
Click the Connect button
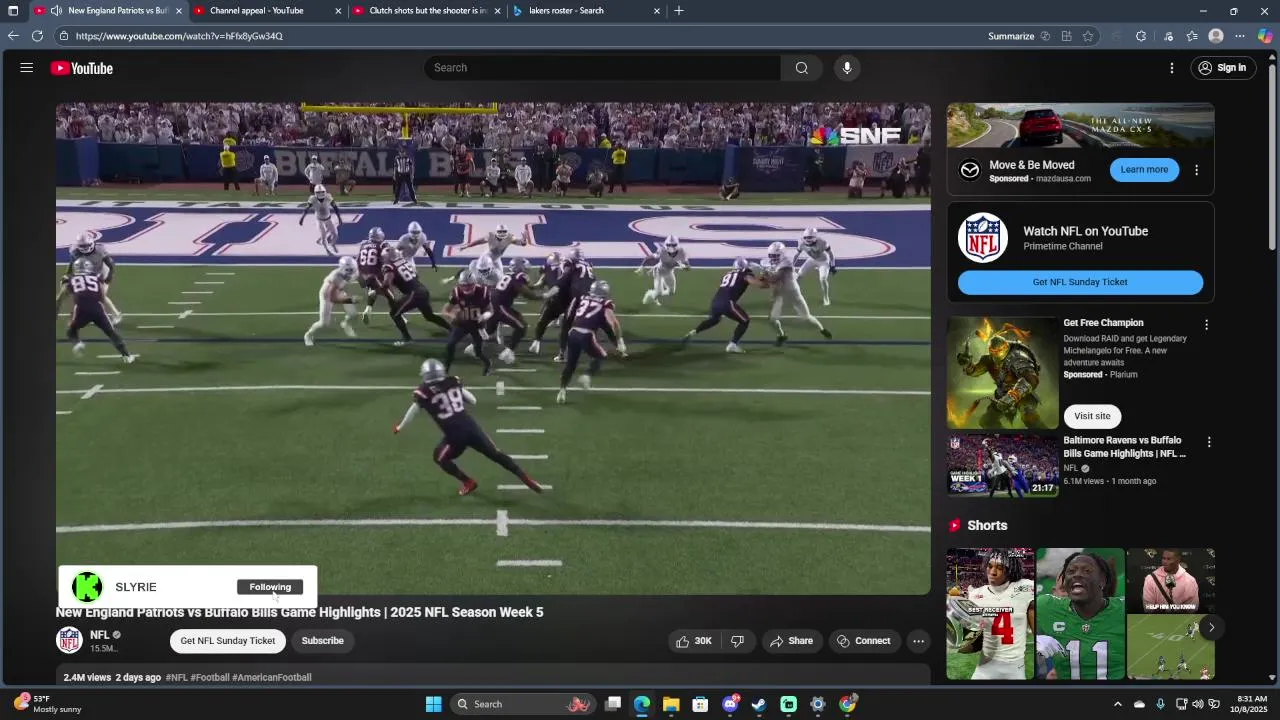coord(863,641)
